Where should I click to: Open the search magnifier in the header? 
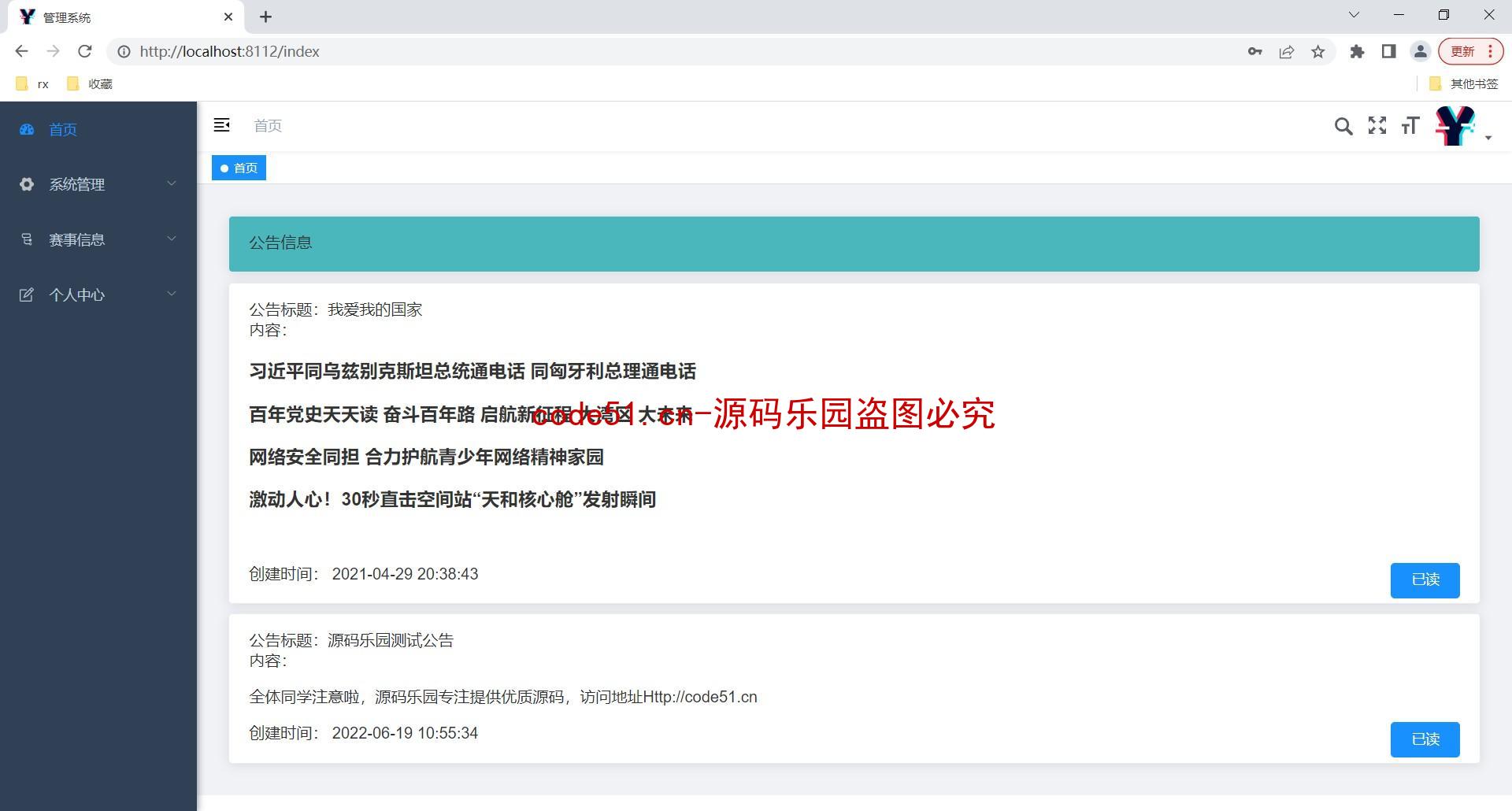pyautogui.click(x=1343, y=126)
